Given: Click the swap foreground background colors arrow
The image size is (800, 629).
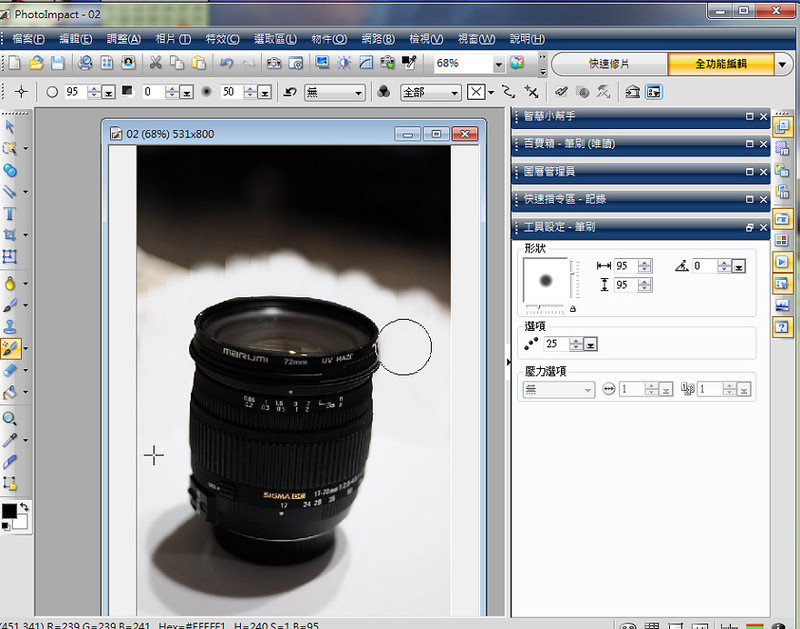Looking at the screenshot, I should click(24, 507).
